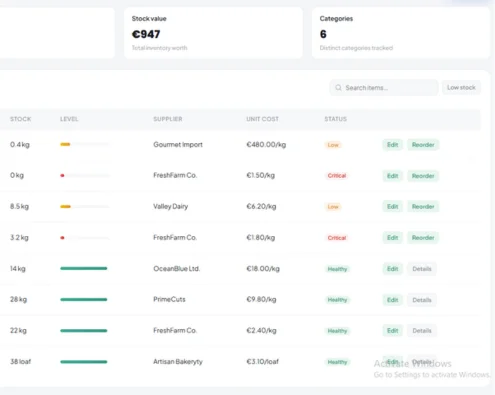Click Critical status on 3.2 kg row
Screen dimensions: 495x395
click(x=337, y=238)
